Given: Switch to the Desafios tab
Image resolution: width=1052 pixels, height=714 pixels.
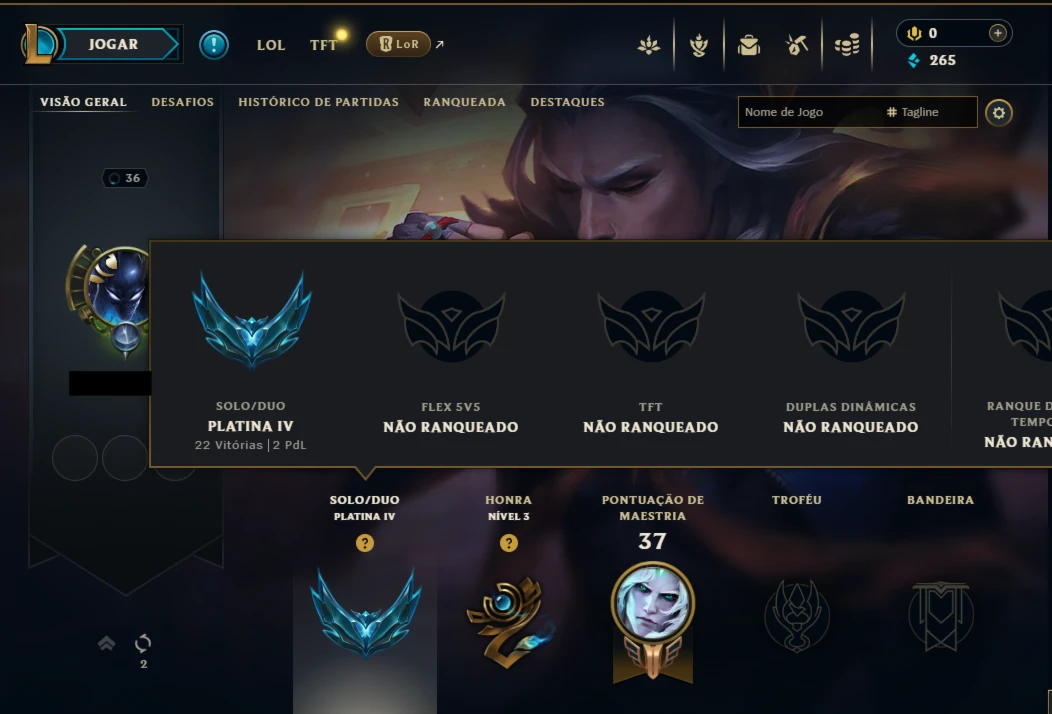Looking at the screenshot, I should 182,102.
